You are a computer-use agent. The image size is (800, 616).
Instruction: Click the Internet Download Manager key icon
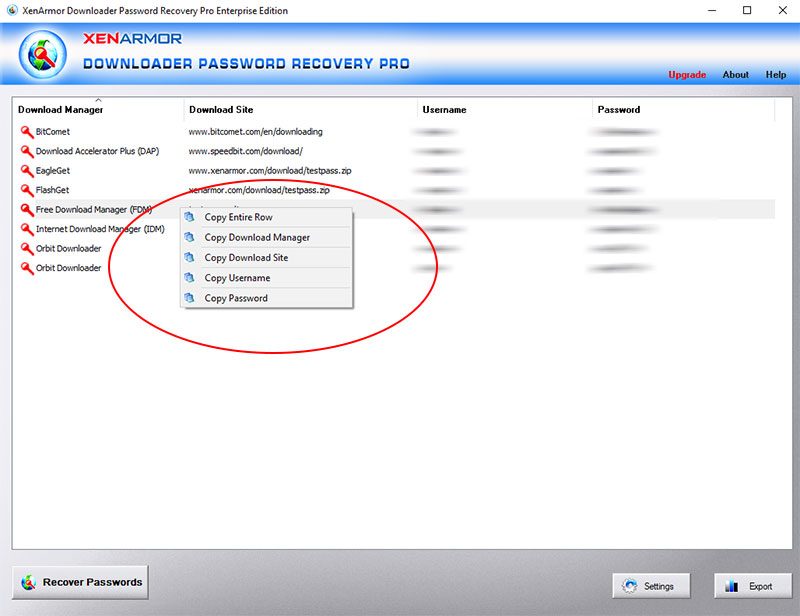pyautogui.click(x=27, y=229)
